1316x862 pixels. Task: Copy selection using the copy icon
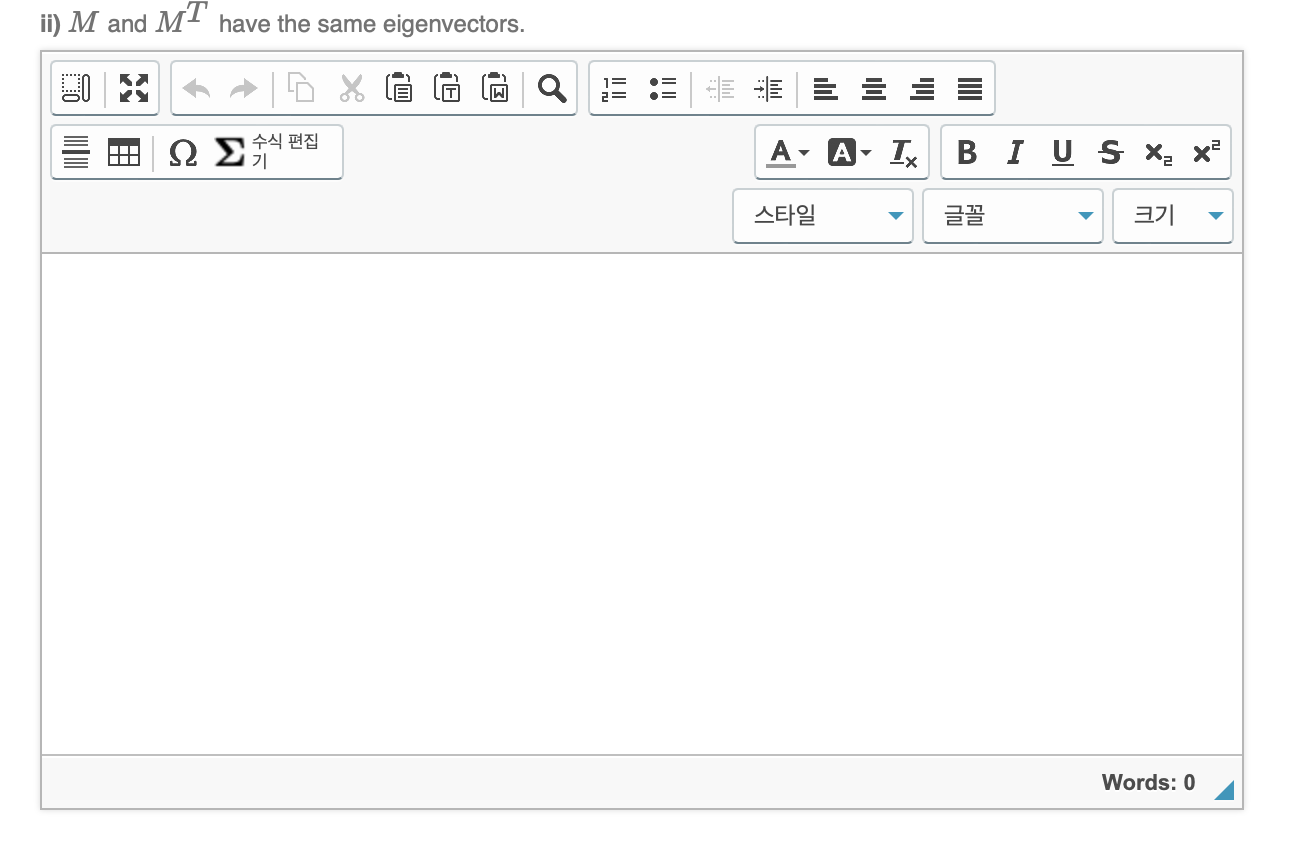pyautogui.click(x=301, y=88)
